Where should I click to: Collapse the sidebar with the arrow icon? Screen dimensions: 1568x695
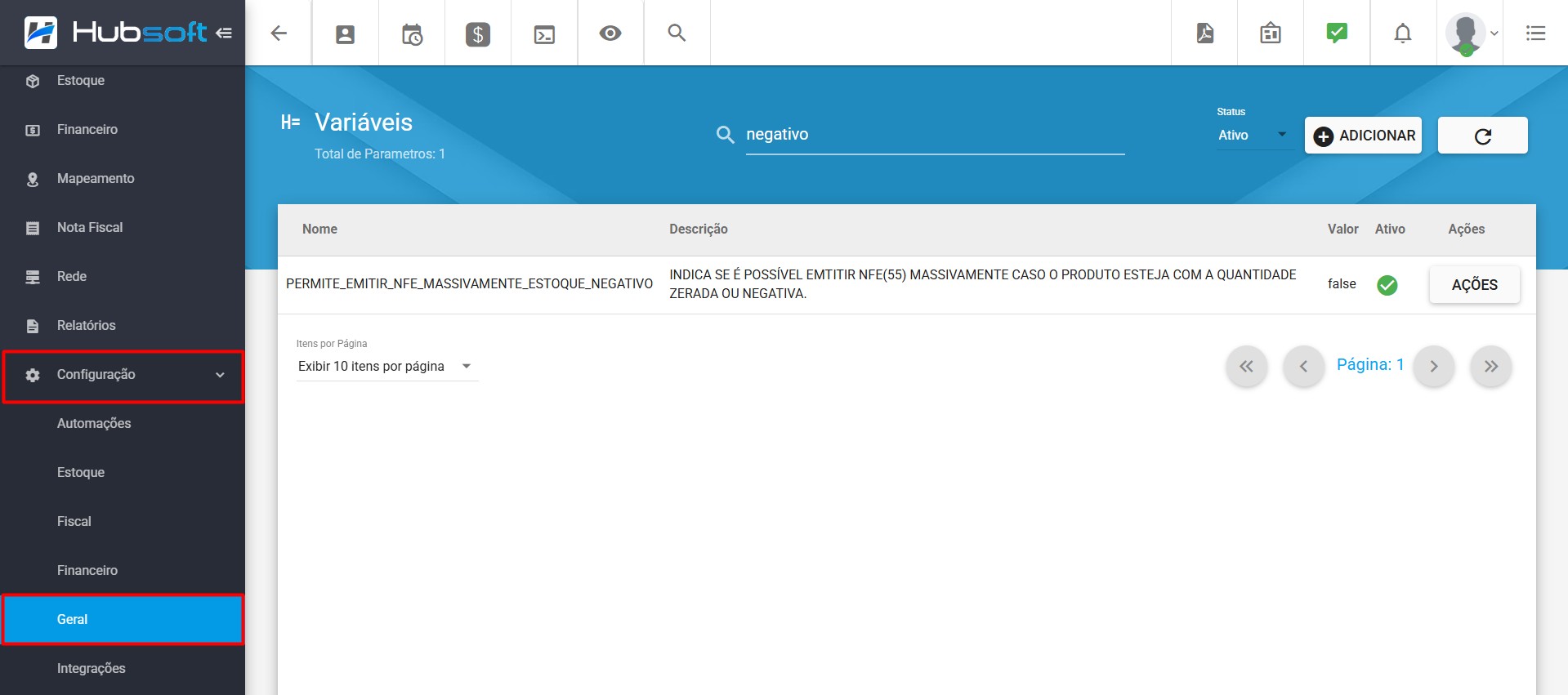224,33
